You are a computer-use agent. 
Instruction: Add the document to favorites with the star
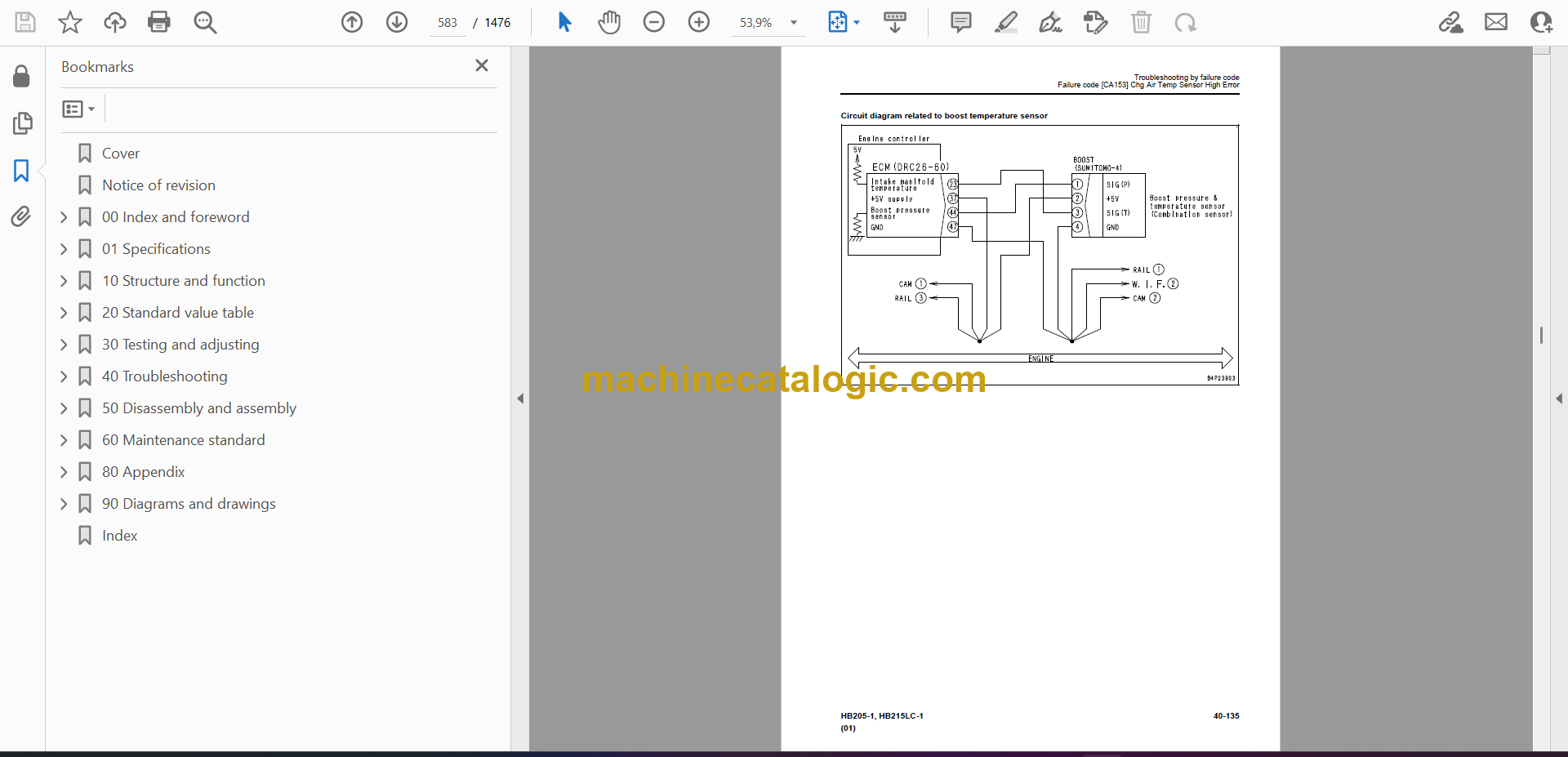70,22
